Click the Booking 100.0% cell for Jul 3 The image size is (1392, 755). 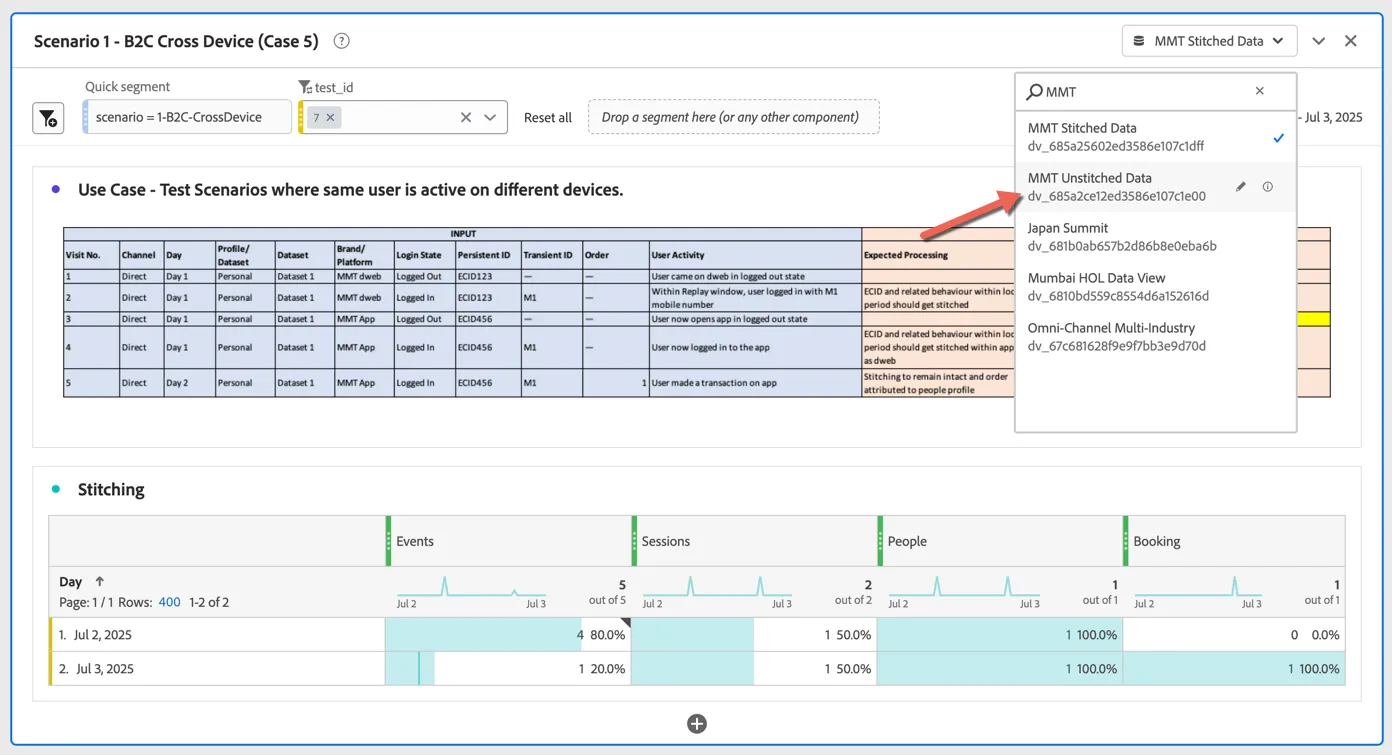click(x=1234, y=669)
